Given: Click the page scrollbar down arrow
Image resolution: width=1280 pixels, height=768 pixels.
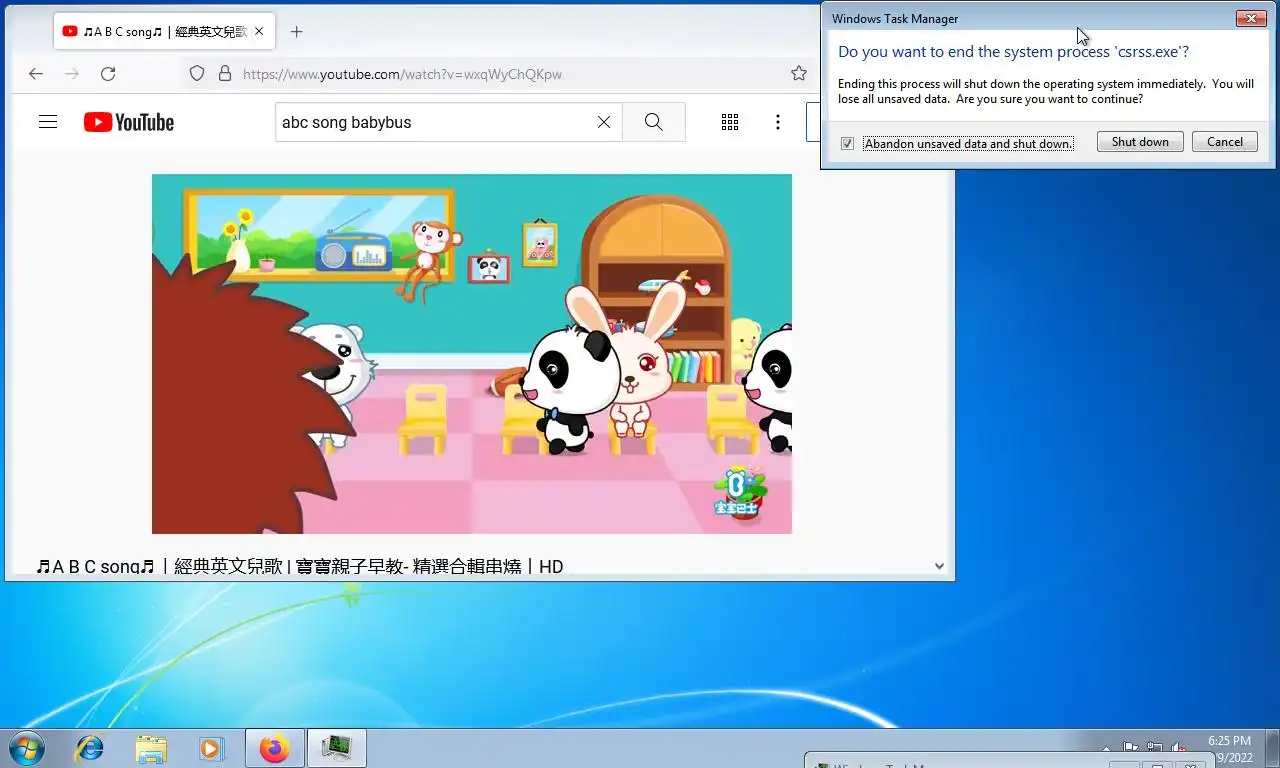Looking at the screenshot, I should (x=939, y=566).
